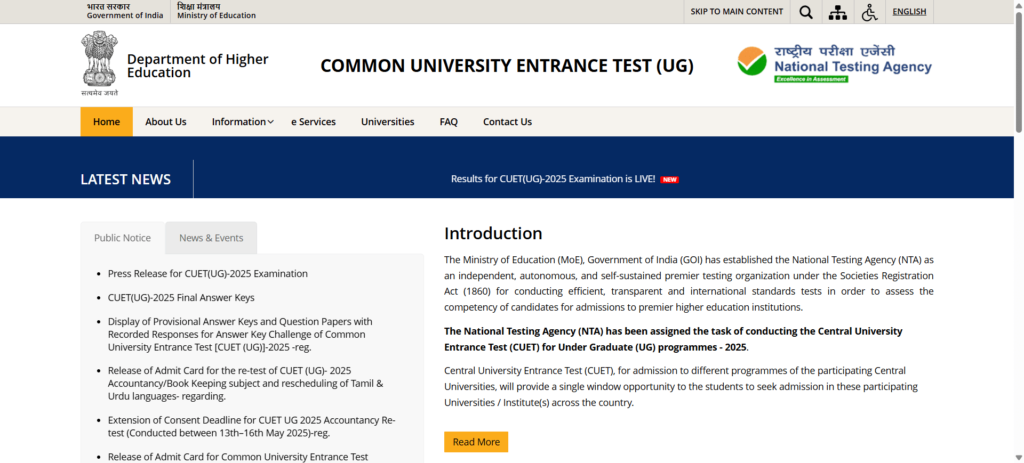Open the FAQ menu item
1024x463 pixels.
tap(449, 121)
